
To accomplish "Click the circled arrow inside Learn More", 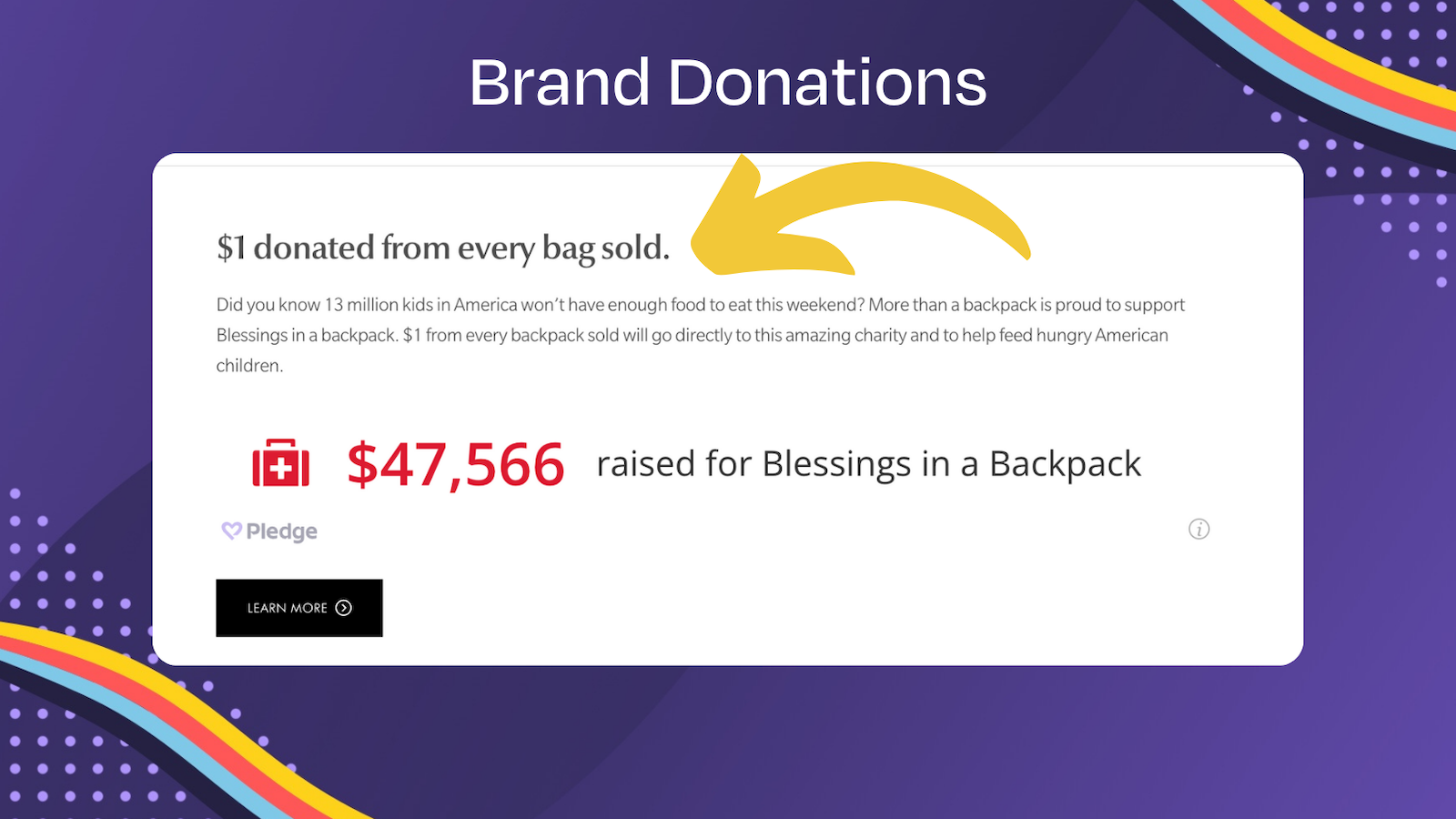I will click(x=343, y=608).
